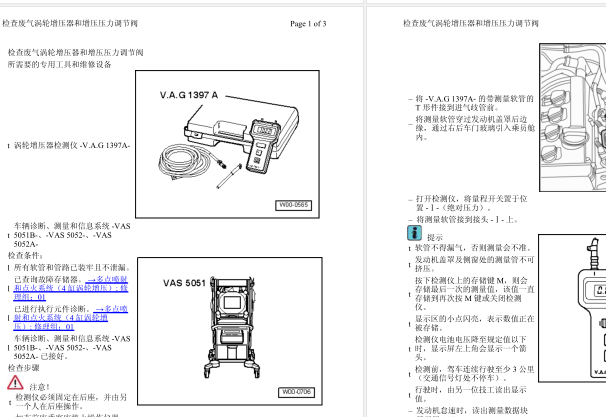
Task: Click the VAS 5051 diagnostic cart illustration
Action: coord(230,331)
